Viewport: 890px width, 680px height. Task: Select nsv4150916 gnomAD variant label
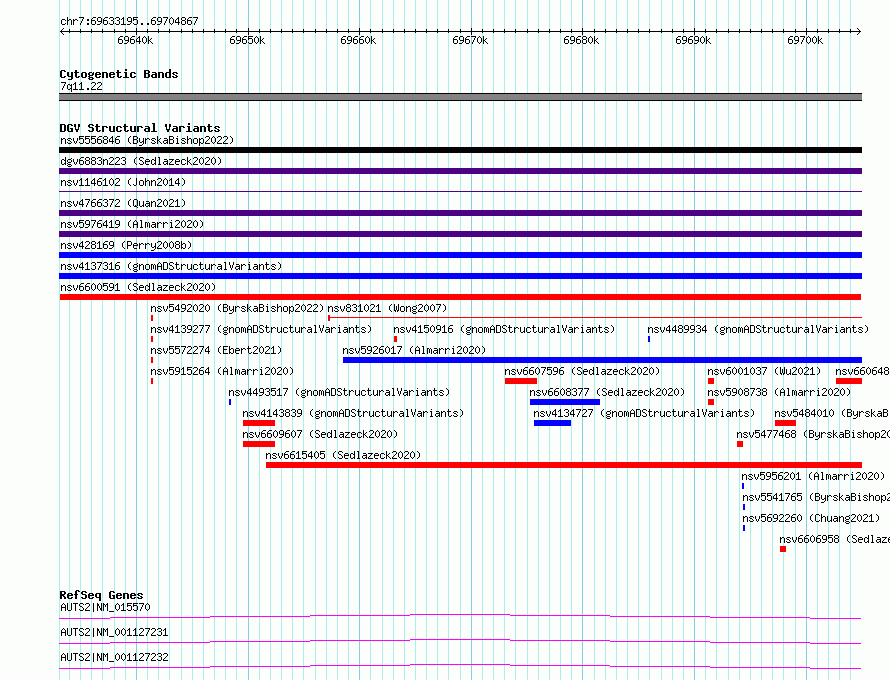[x=504, y=329]
